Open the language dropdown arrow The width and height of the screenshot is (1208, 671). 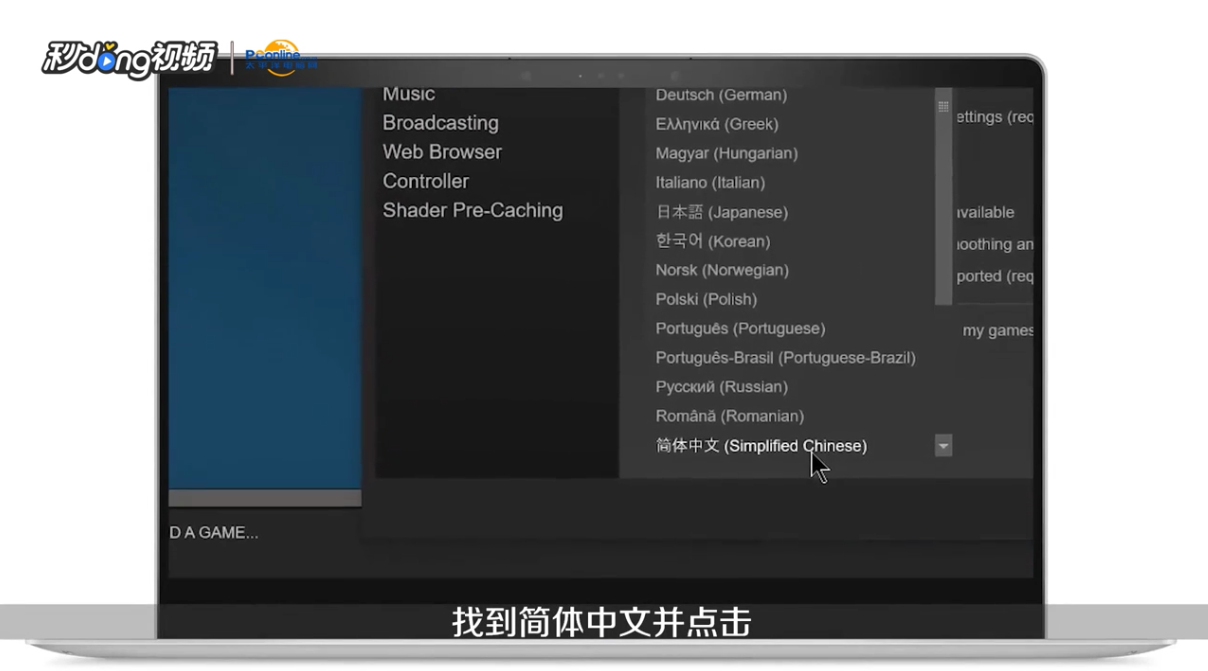click(941, 445)
